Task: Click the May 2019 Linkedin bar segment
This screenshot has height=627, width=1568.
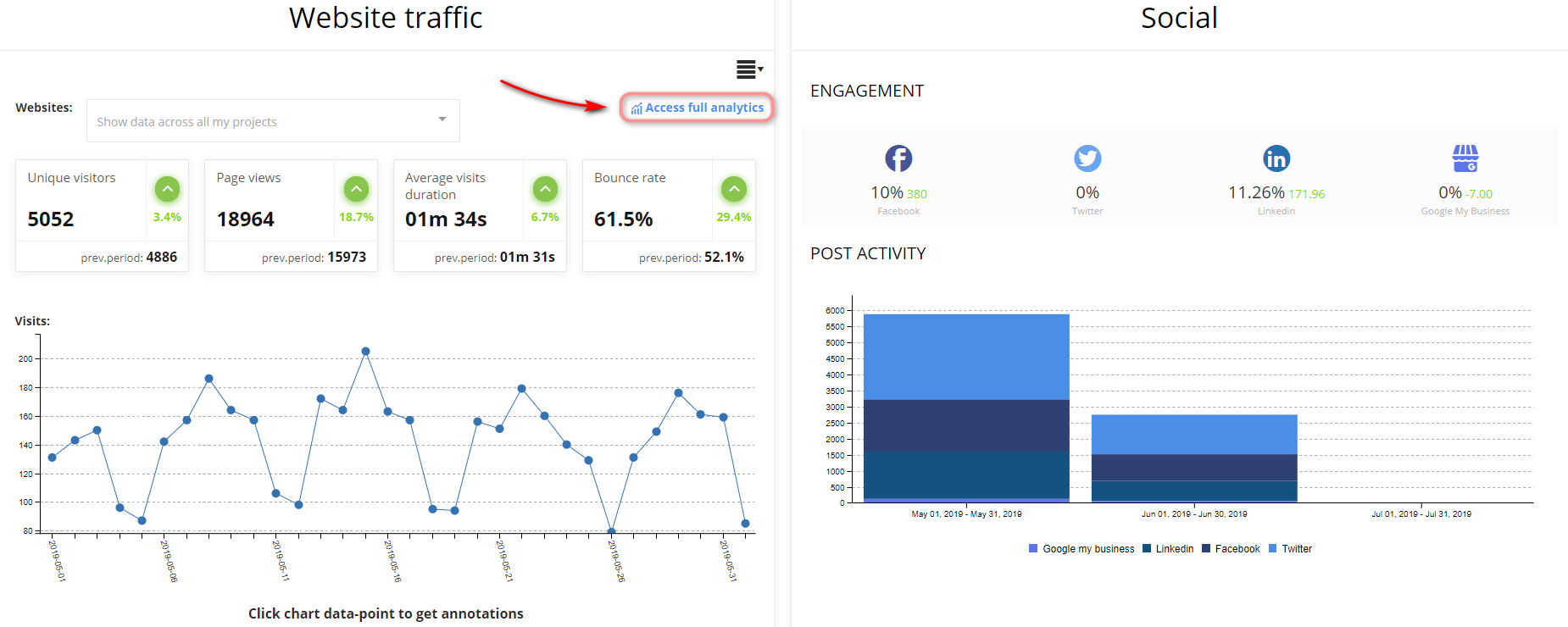Action: pos(966,474)
